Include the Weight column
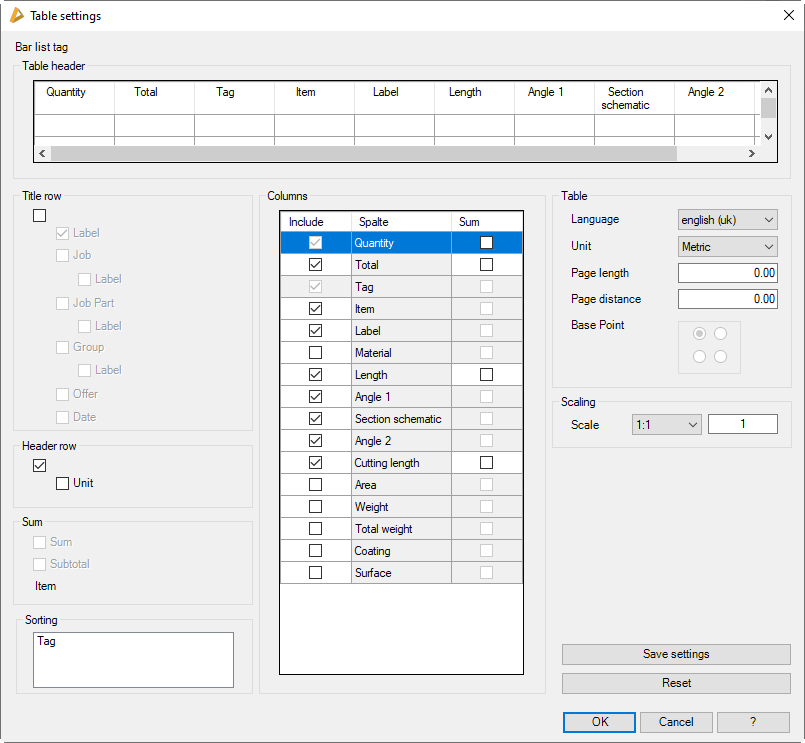Viewport: 805px width, 743px height. tap(315, 507)
